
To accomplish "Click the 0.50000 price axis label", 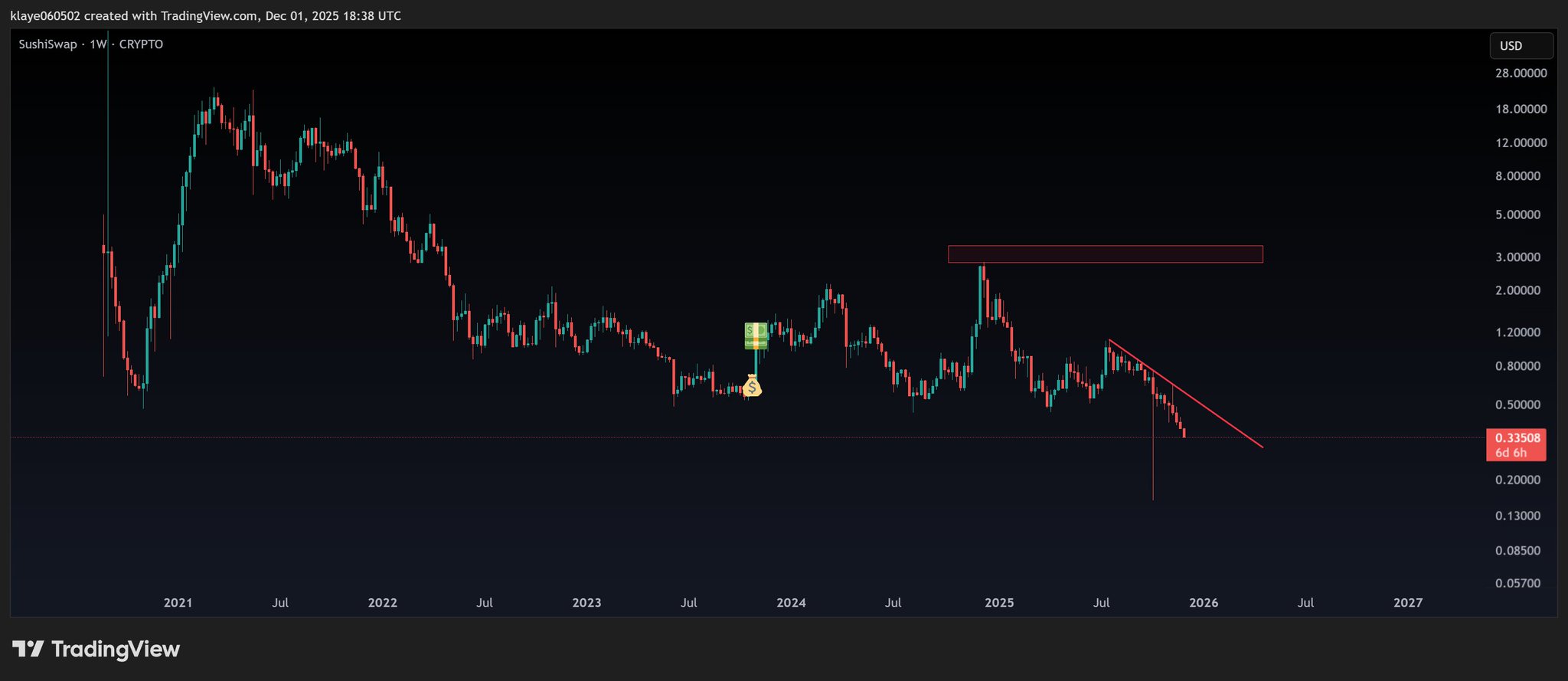I will tap(1517, 405).
